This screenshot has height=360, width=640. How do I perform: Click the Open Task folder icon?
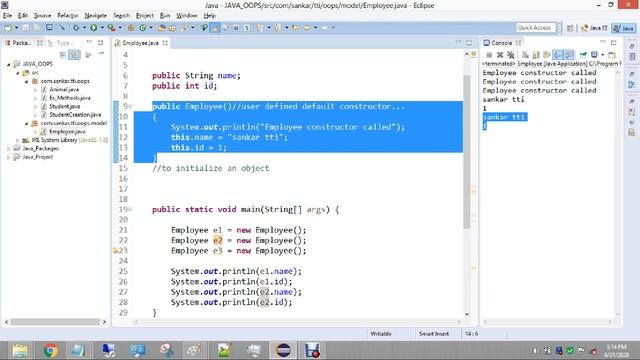click(x=172, y=28)
